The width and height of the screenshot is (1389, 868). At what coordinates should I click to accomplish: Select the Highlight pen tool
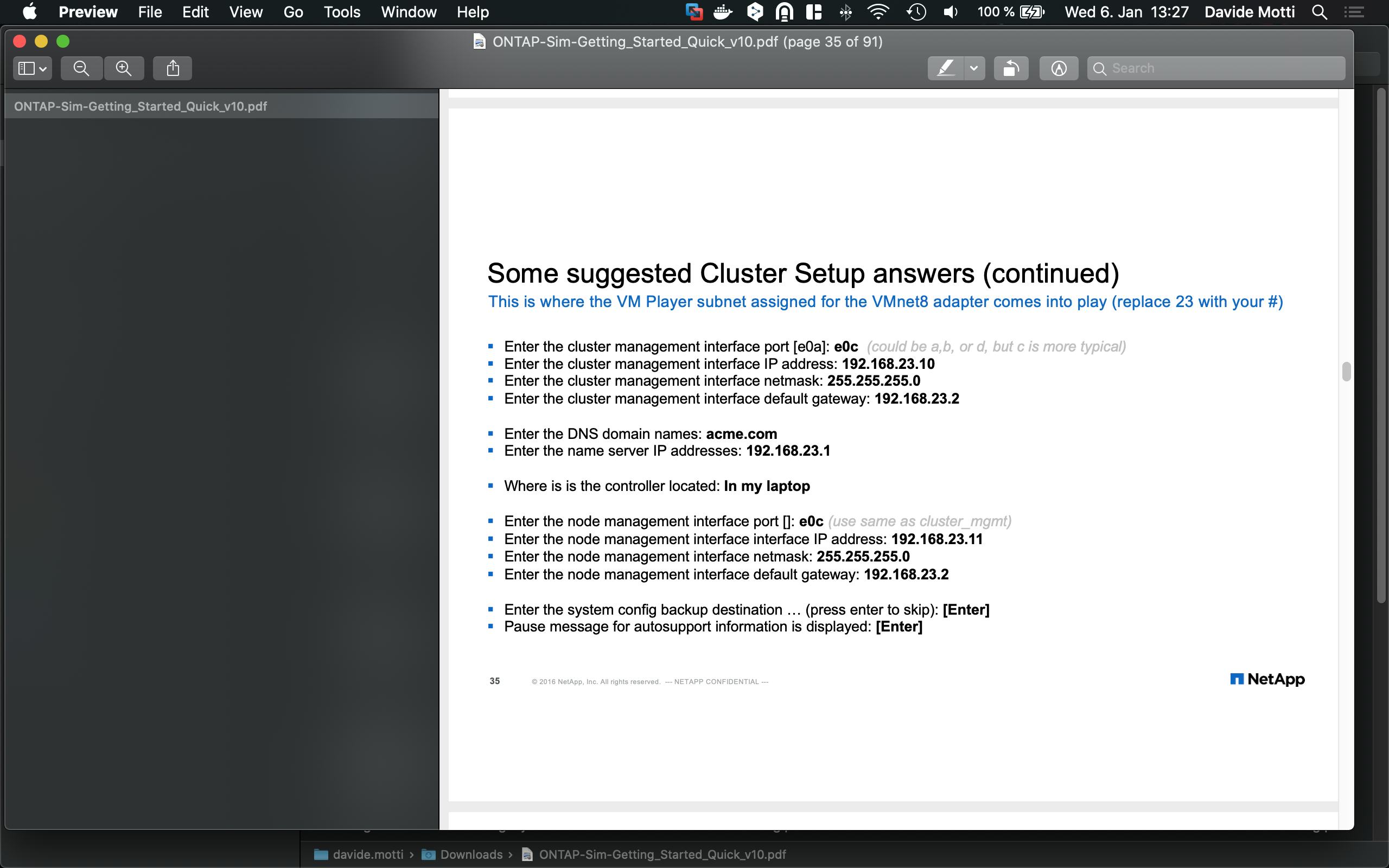[x=945, y=68]
